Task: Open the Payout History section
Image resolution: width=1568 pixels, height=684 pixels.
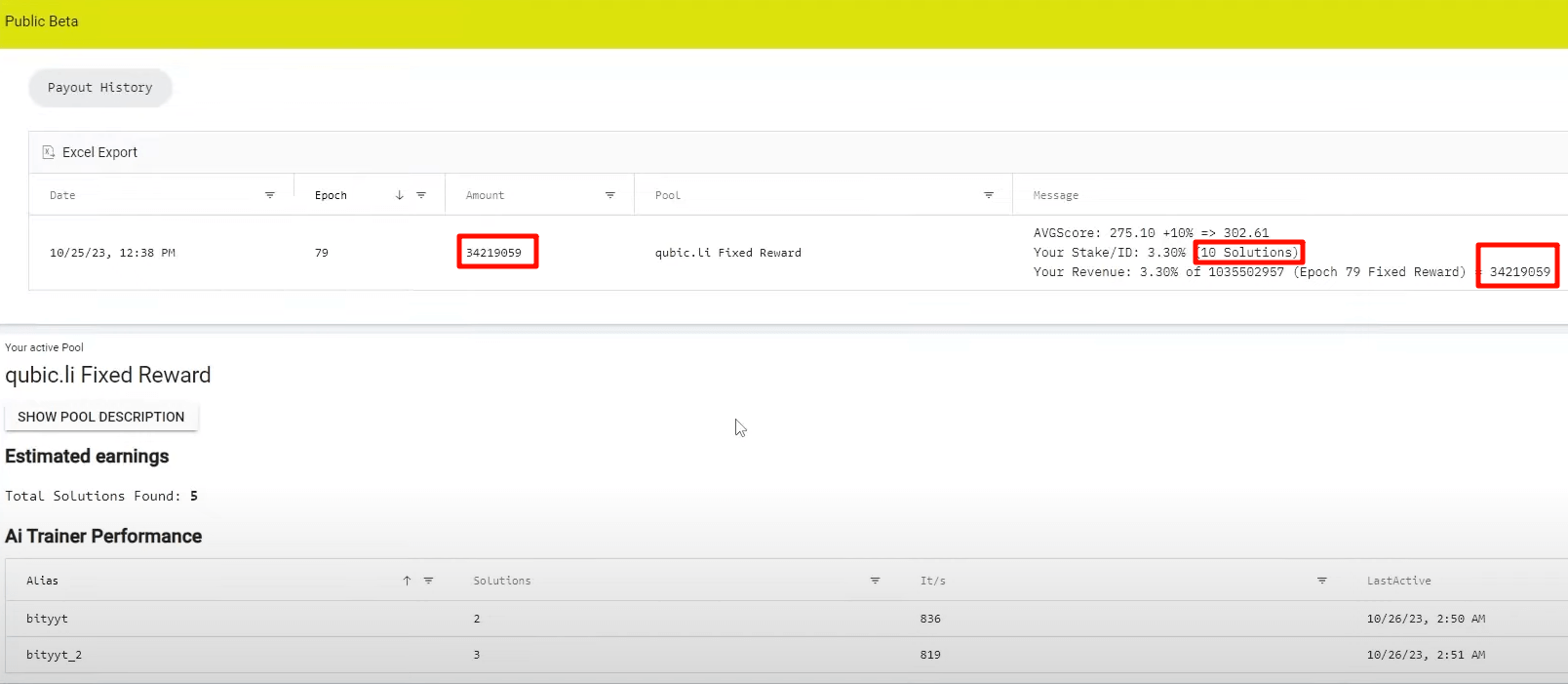Action: point(100,88)
